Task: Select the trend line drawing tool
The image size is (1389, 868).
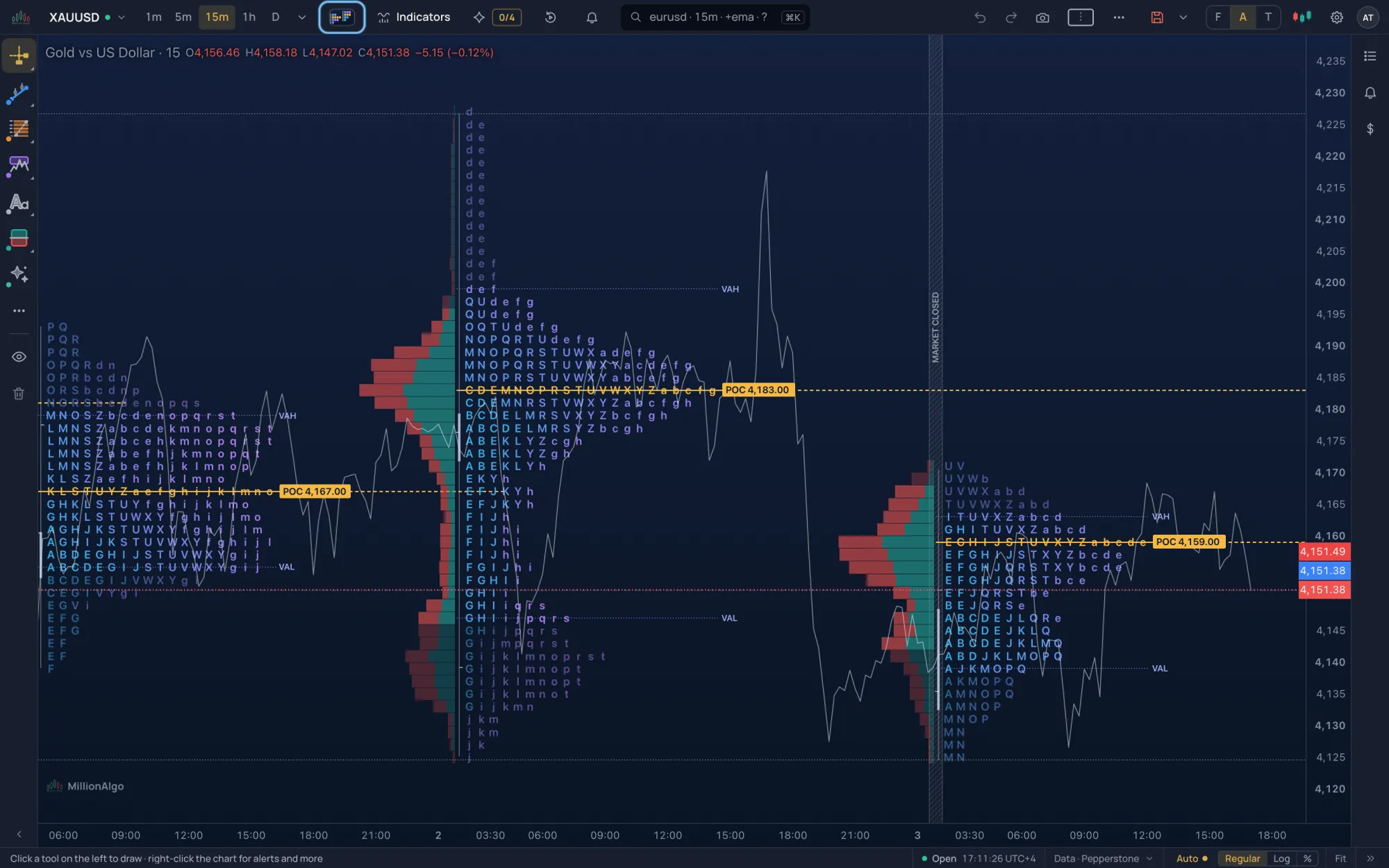Action: point(19,93)
